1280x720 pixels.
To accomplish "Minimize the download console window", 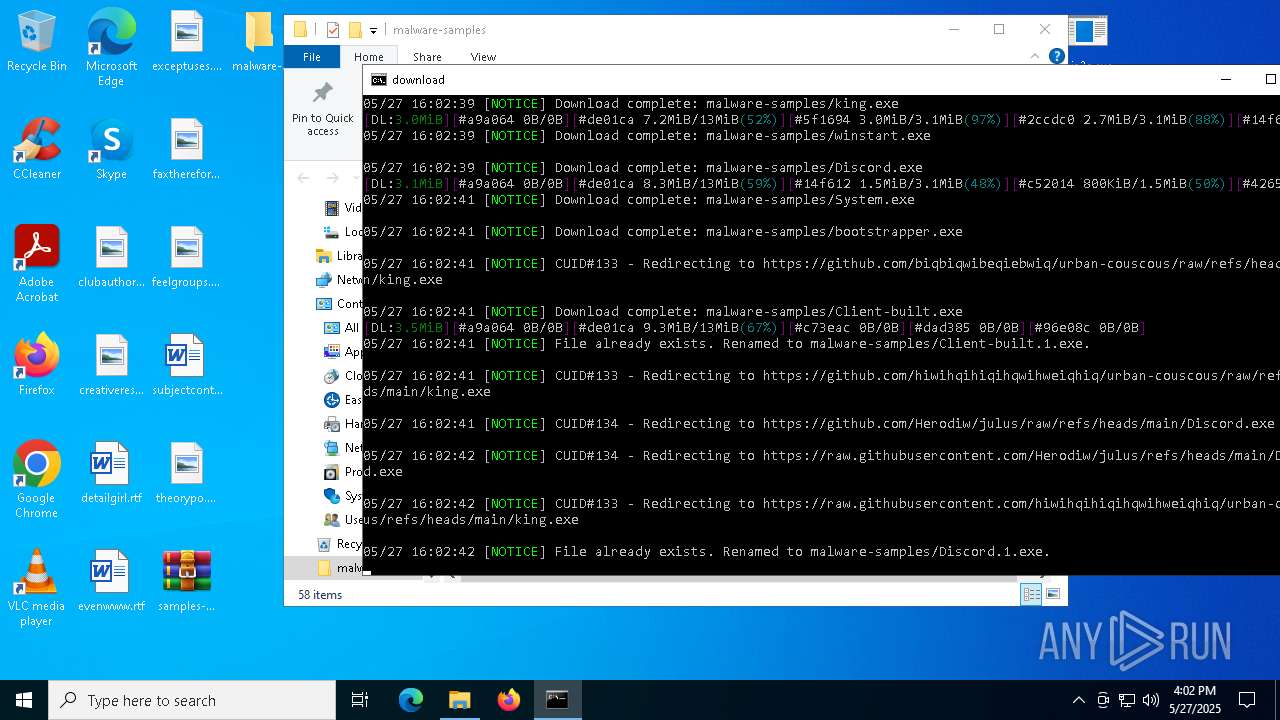I will (x=1226, y=79).
